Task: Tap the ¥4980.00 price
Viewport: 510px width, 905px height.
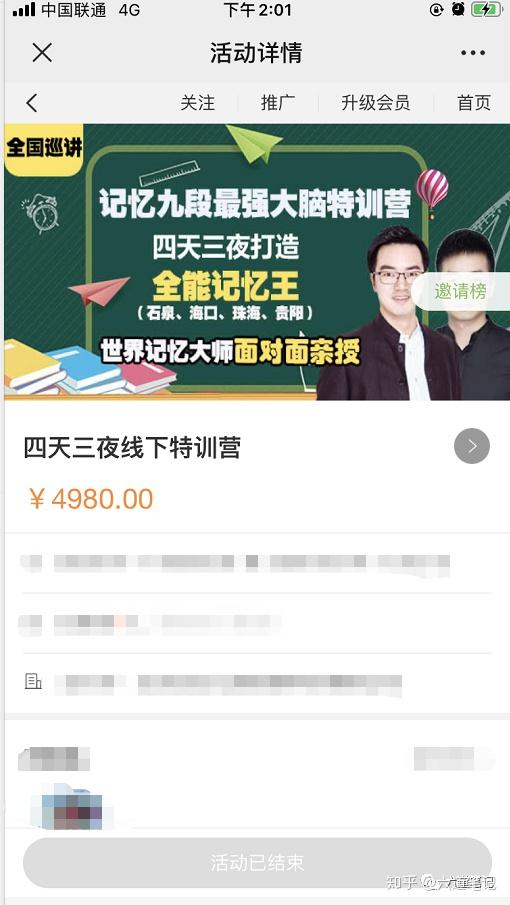Action: 91,499
